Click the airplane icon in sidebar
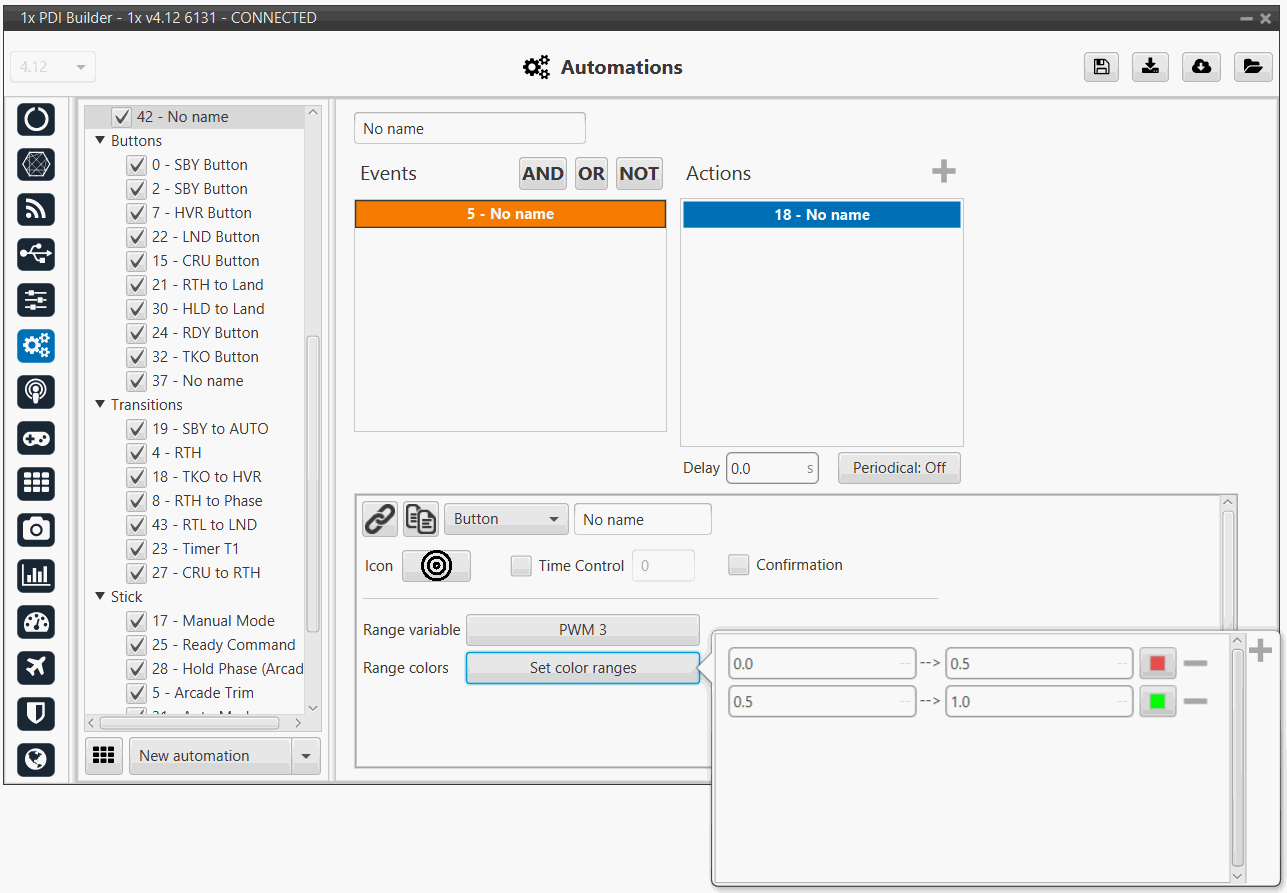 click(x=36, y=667)
